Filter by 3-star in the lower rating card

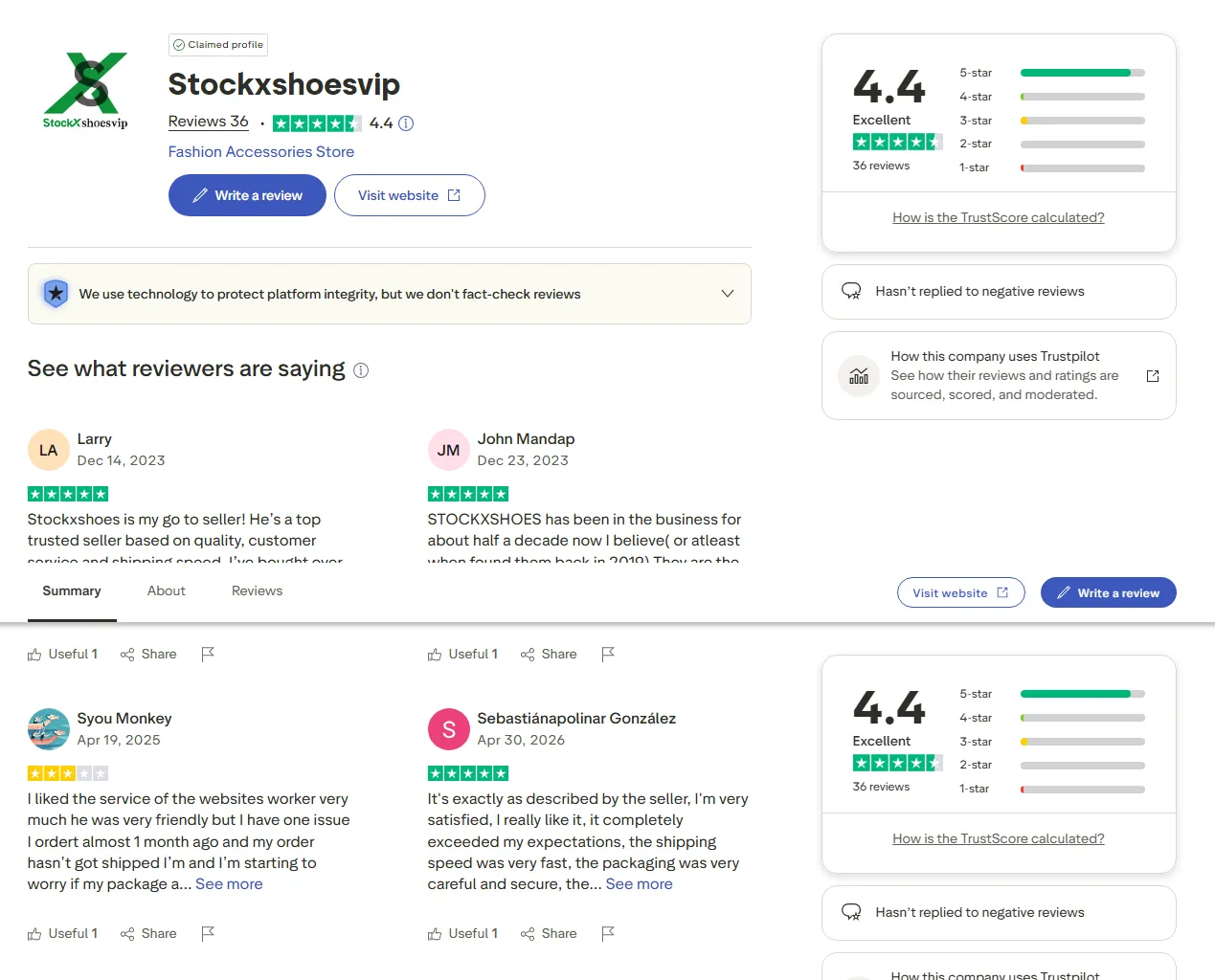[x=1052, y=742]
